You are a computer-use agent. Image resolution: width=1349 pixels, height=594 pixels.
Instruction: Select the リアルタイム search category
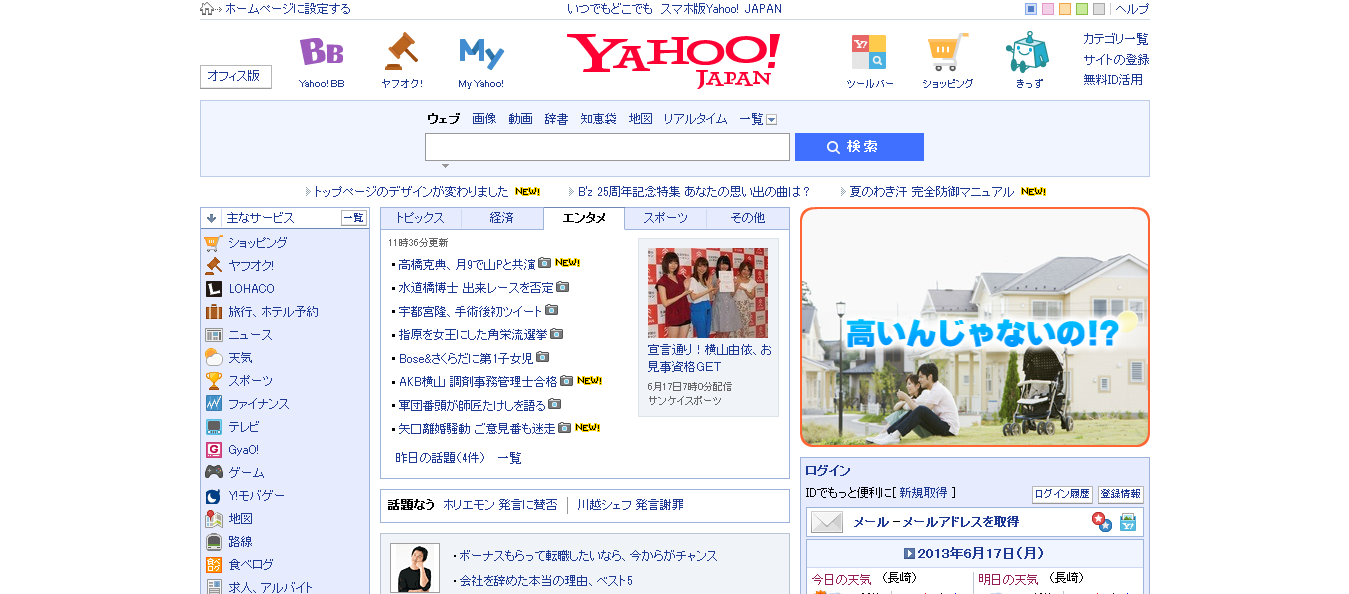pos(695,119)
